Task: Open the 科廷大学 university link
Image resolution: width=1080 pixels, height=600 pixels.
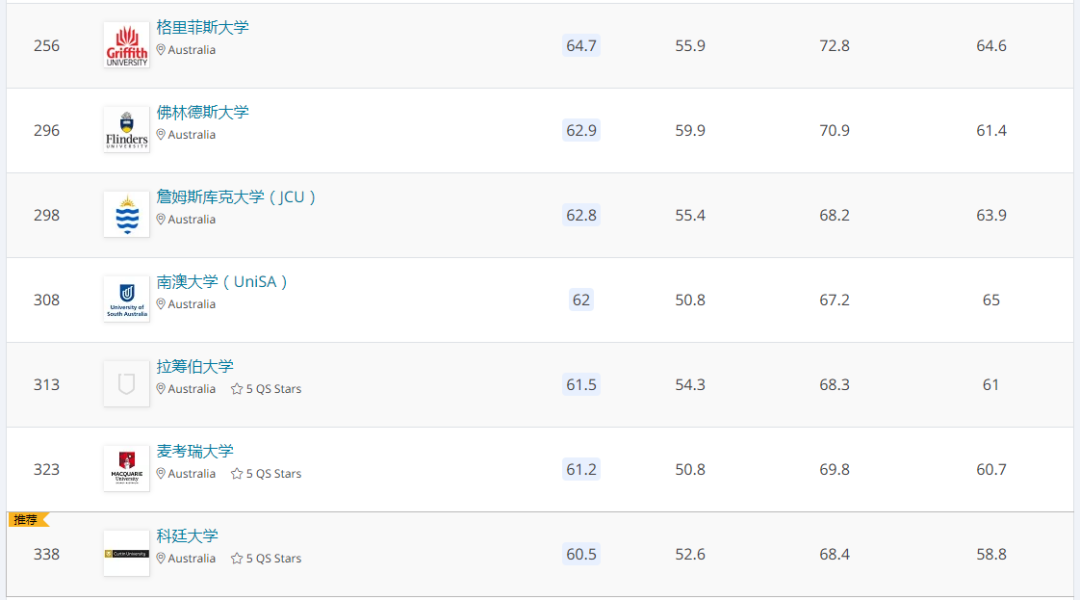Action: click(187, 536)
